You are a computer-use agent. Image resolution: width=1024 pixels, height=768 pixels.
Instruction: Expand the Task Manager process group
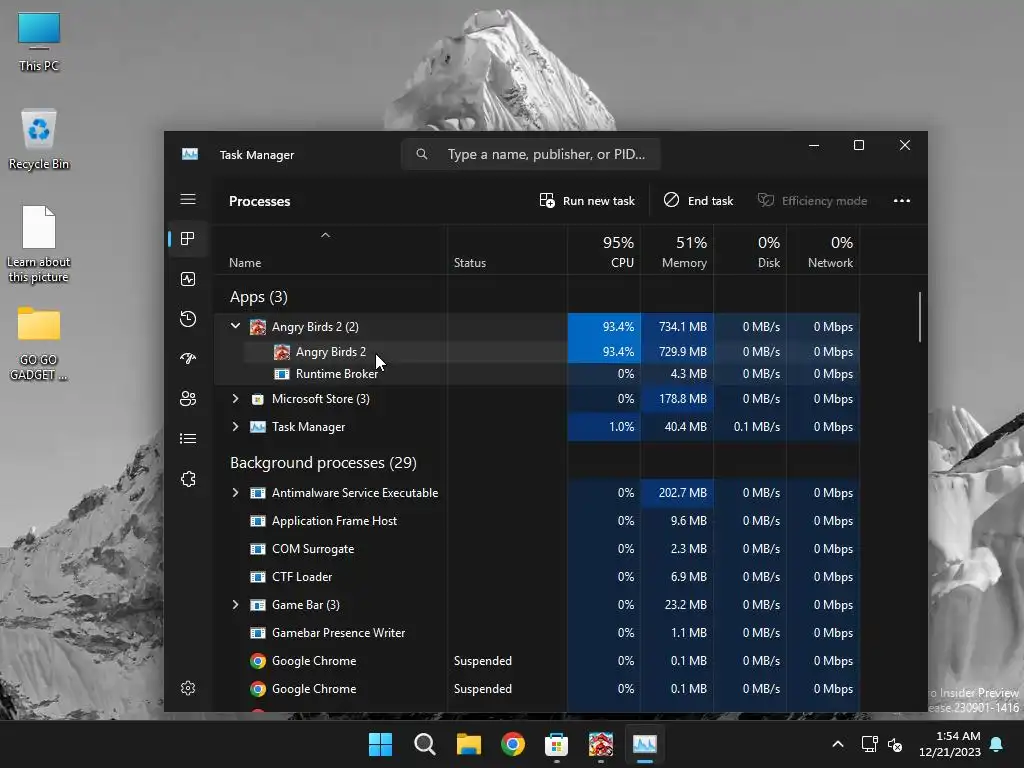[236, 427]
